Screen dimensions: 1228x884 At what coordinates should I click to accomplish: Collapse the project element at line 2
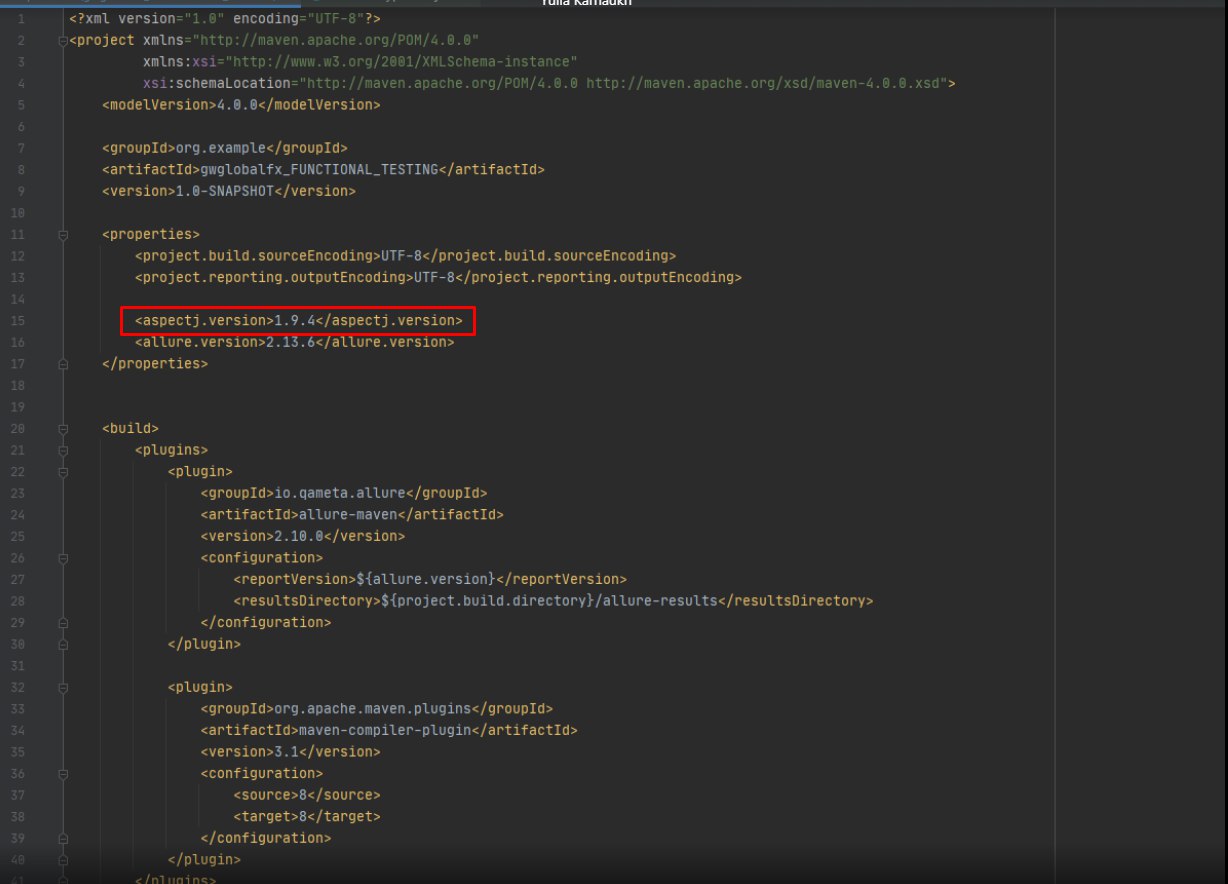64,41
